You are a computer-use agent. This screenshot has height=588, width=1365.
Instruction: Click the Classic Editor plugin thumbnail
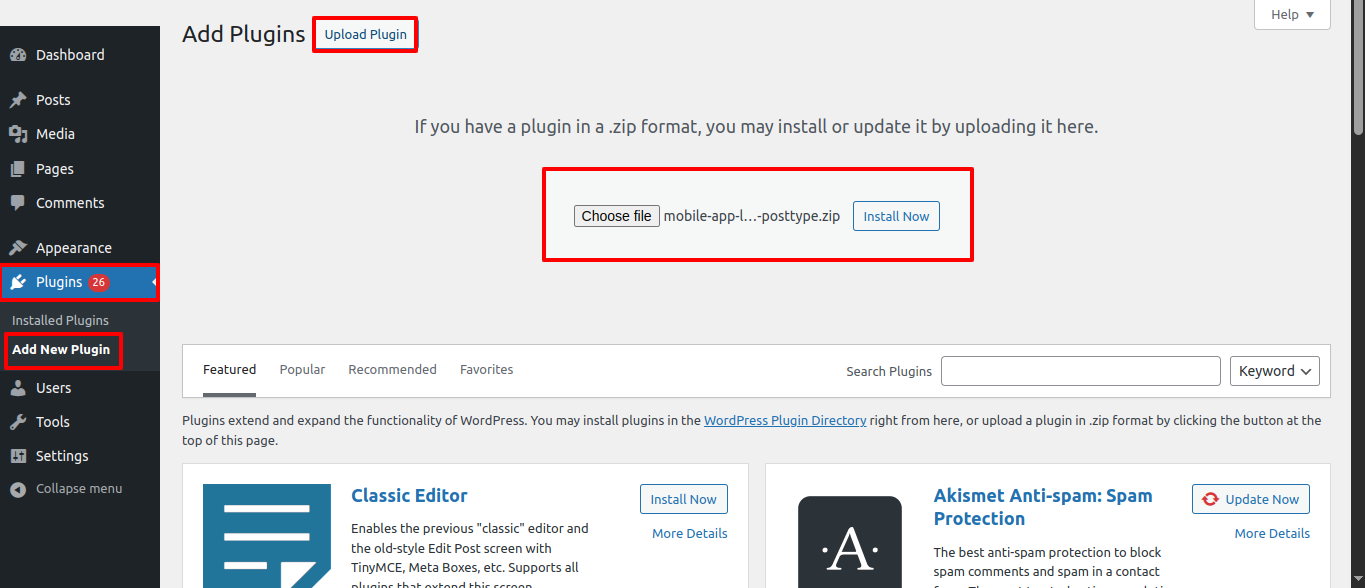pos(266,536)
